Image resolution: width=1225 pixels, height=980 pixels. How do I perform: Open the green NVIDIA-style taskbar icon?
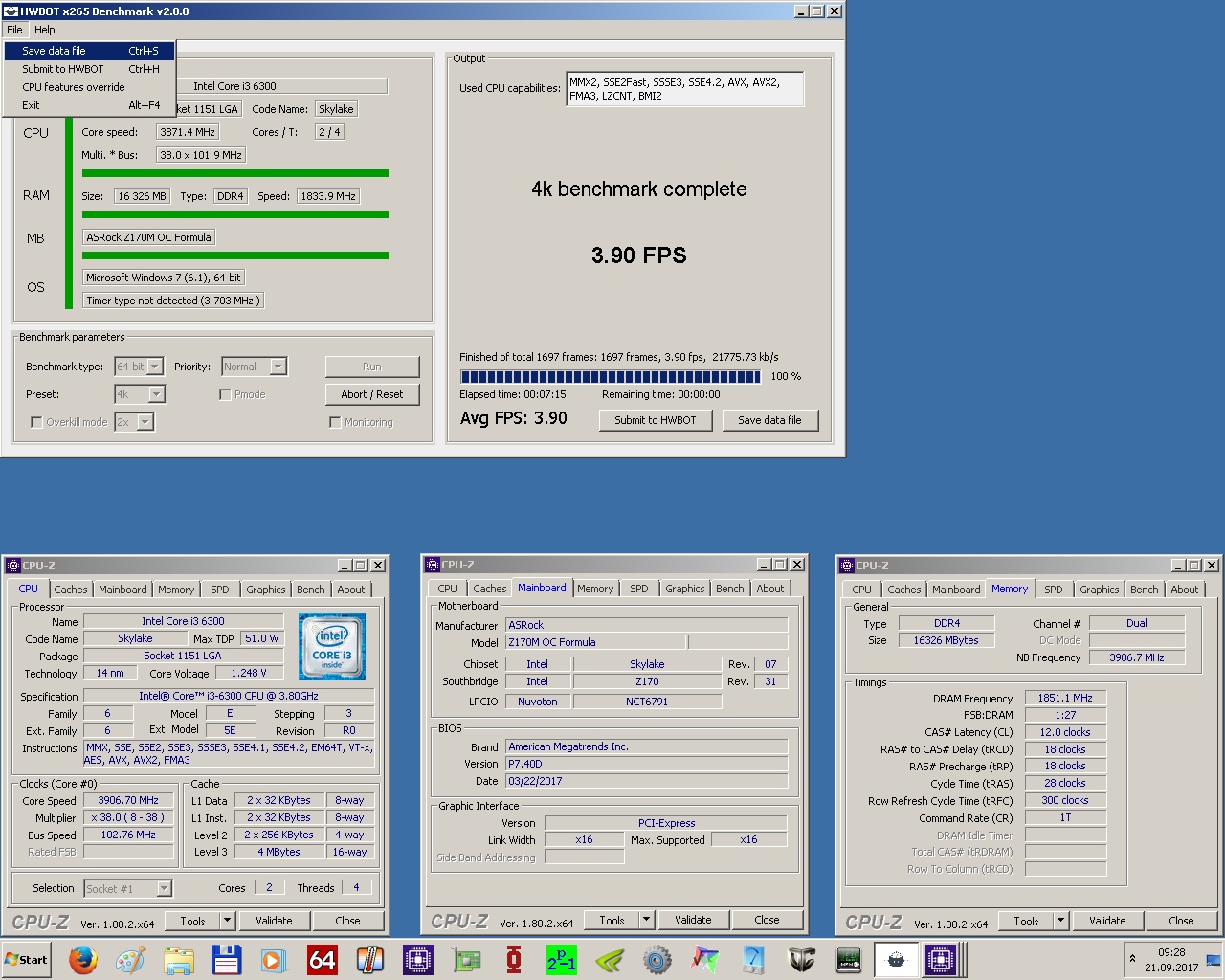(x=610, y=959)
